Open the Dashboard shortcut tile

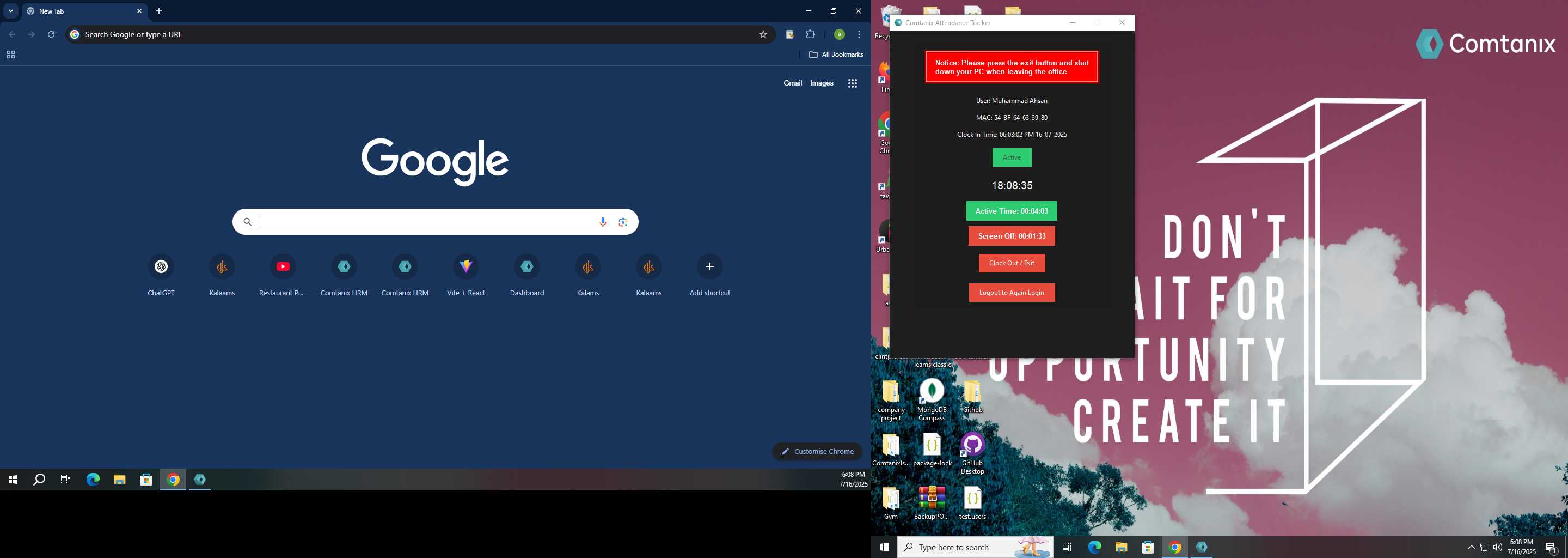click(526, 275)
